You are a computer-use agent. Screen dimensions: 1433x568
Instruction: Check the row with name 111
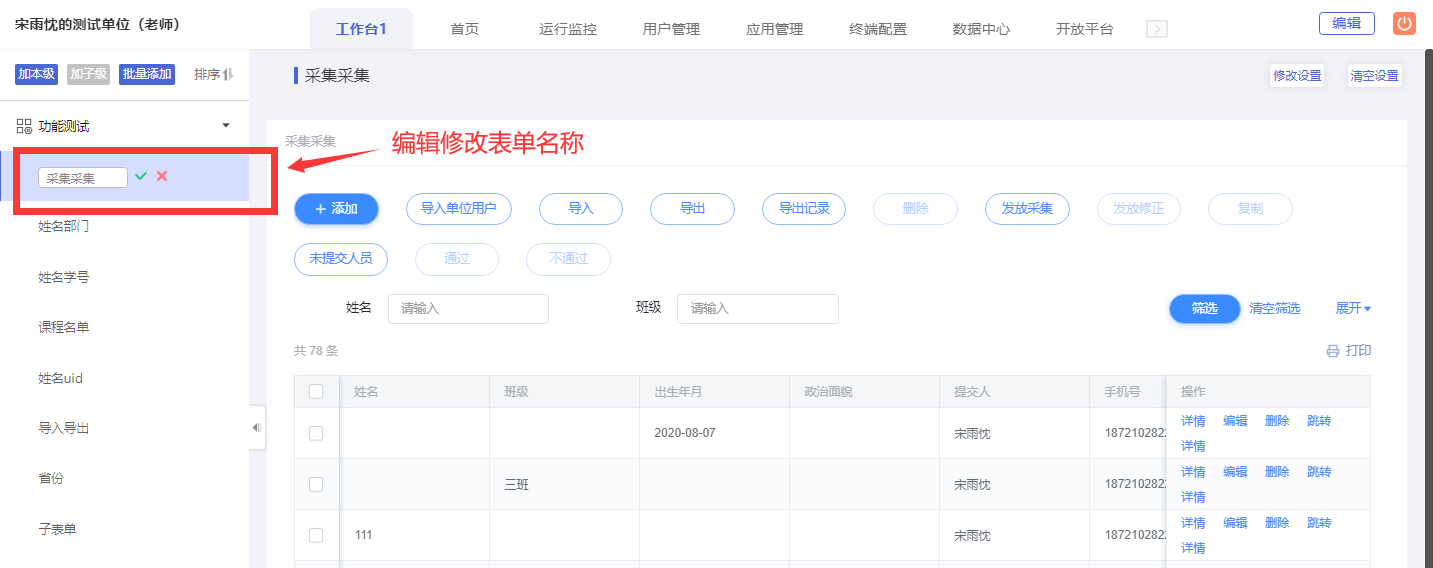click(316, 535)
